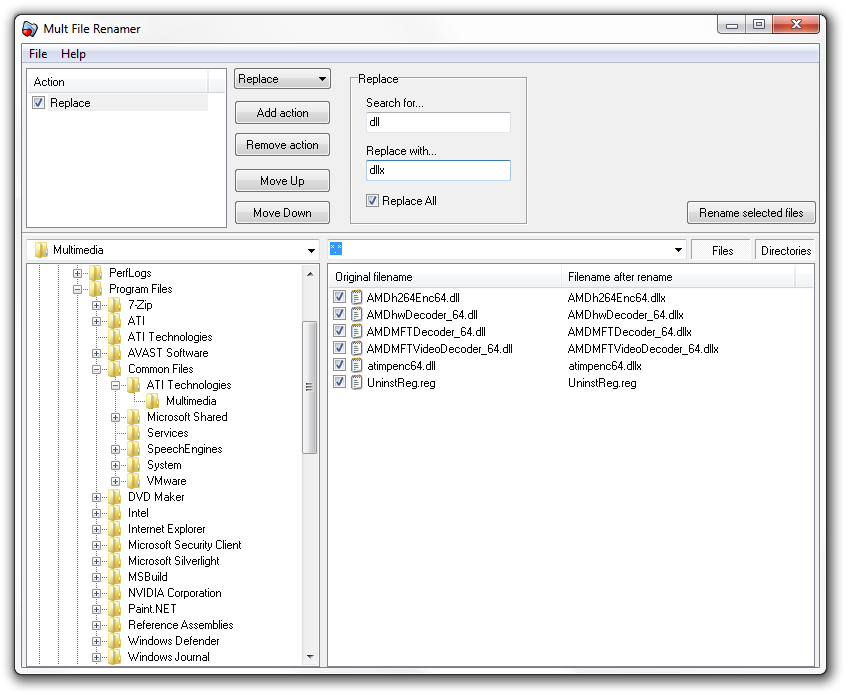Collapse the Common Files tree node

pyautogui.click(x=96, y=369)
